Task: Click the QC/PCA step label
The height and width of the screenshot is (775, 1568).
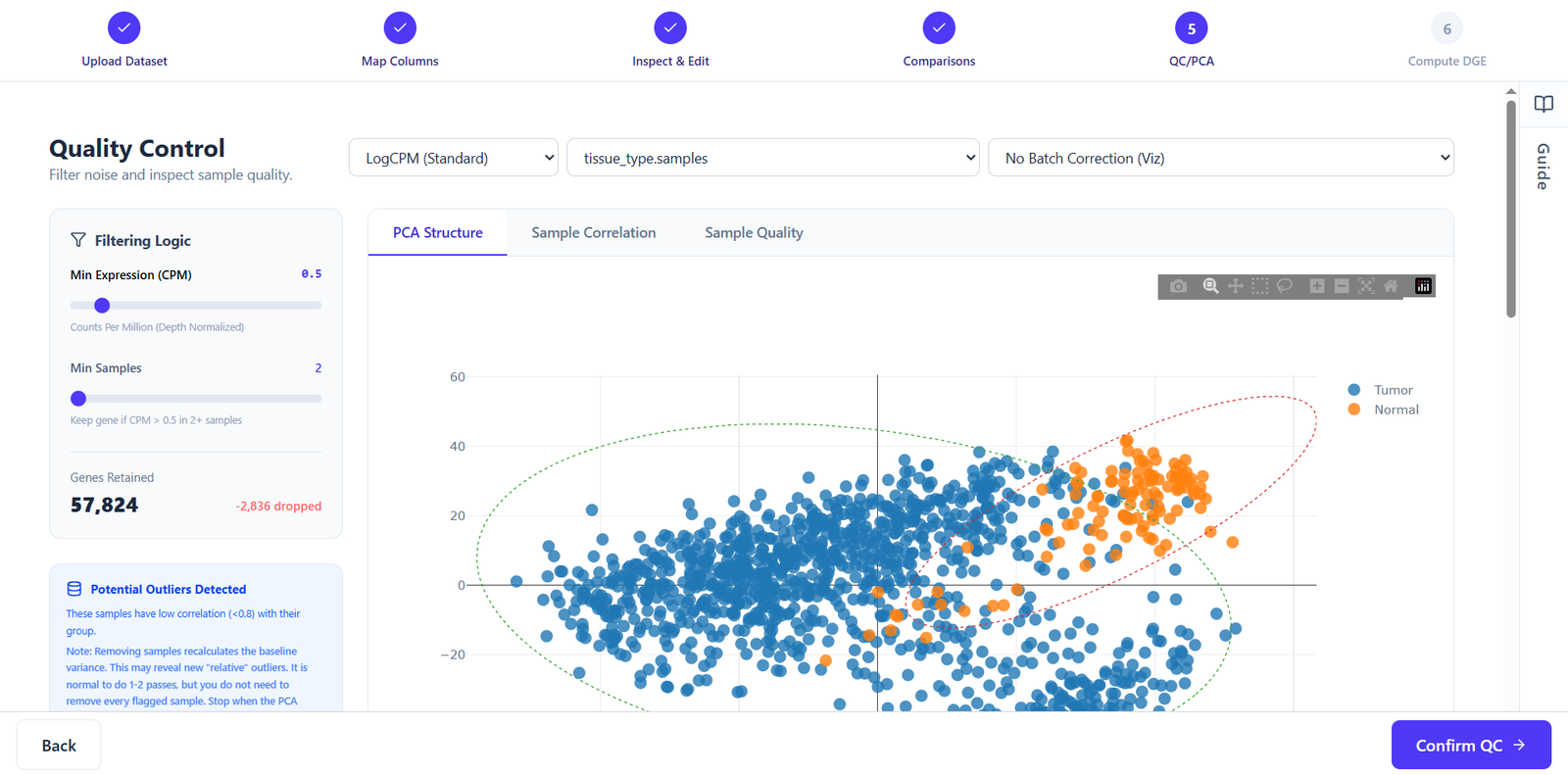Action: pos(1192,61)
